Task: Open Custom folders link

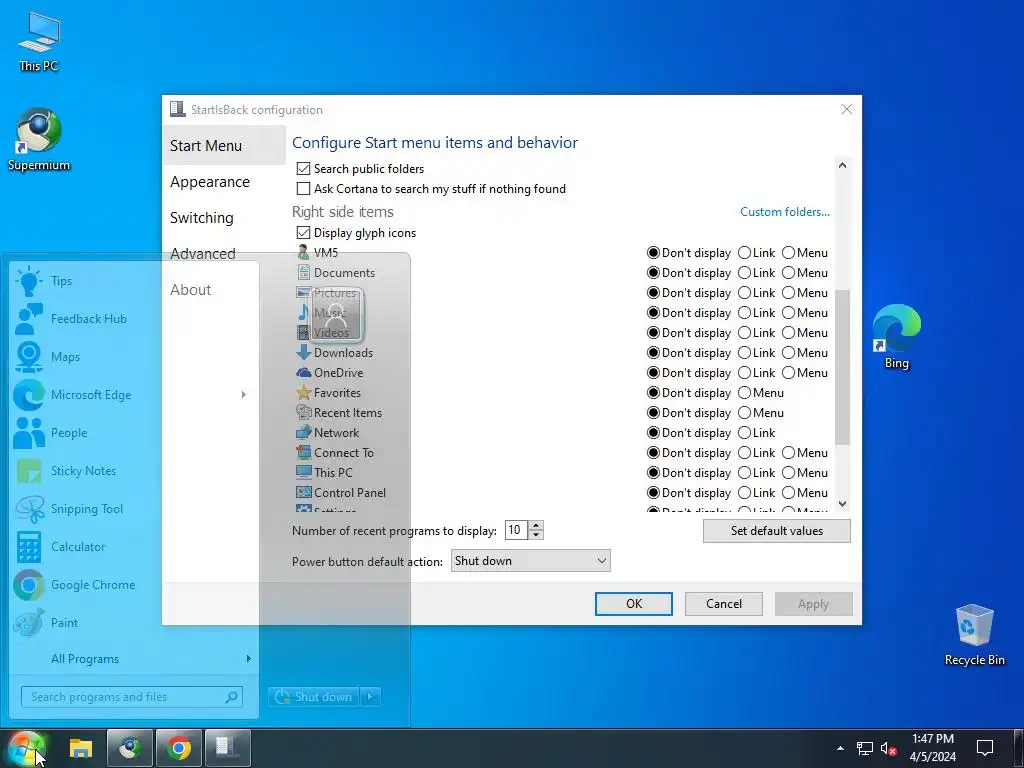Action: point(785,212)
